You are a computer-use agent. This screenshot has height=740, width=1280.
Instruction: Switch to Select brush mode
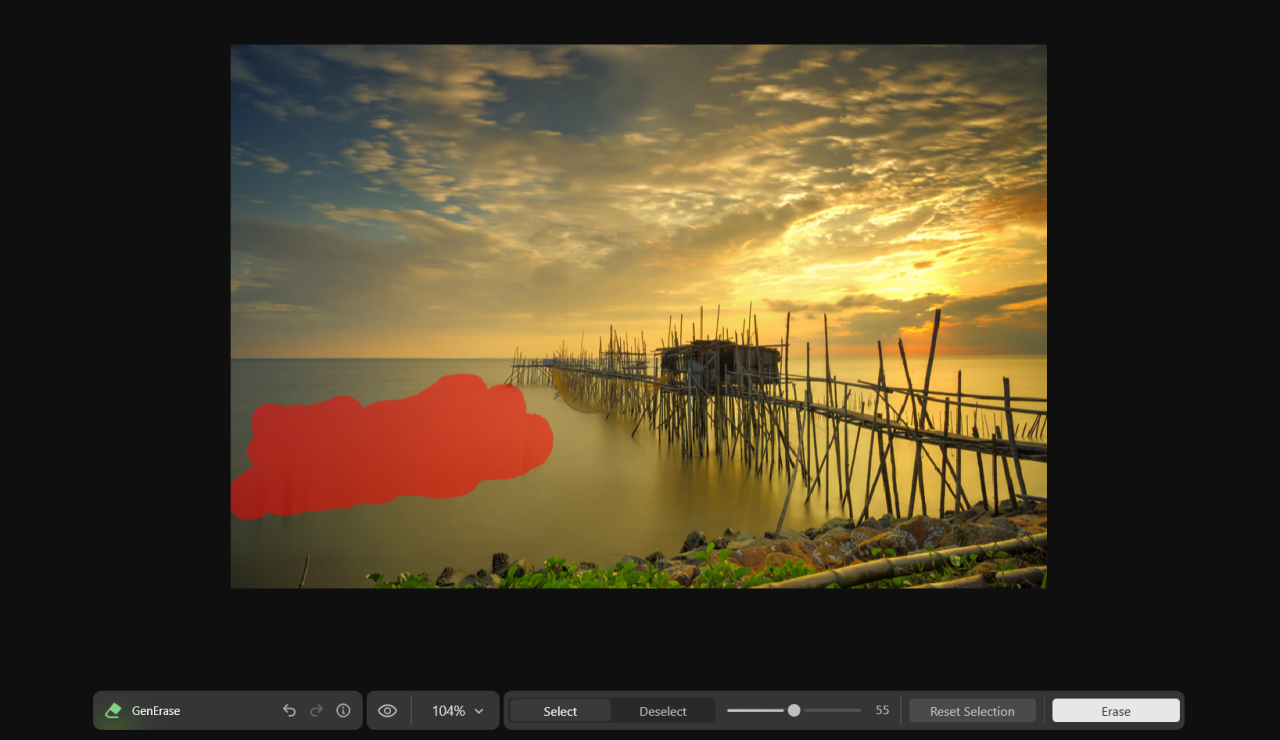[x=560, y=711]
